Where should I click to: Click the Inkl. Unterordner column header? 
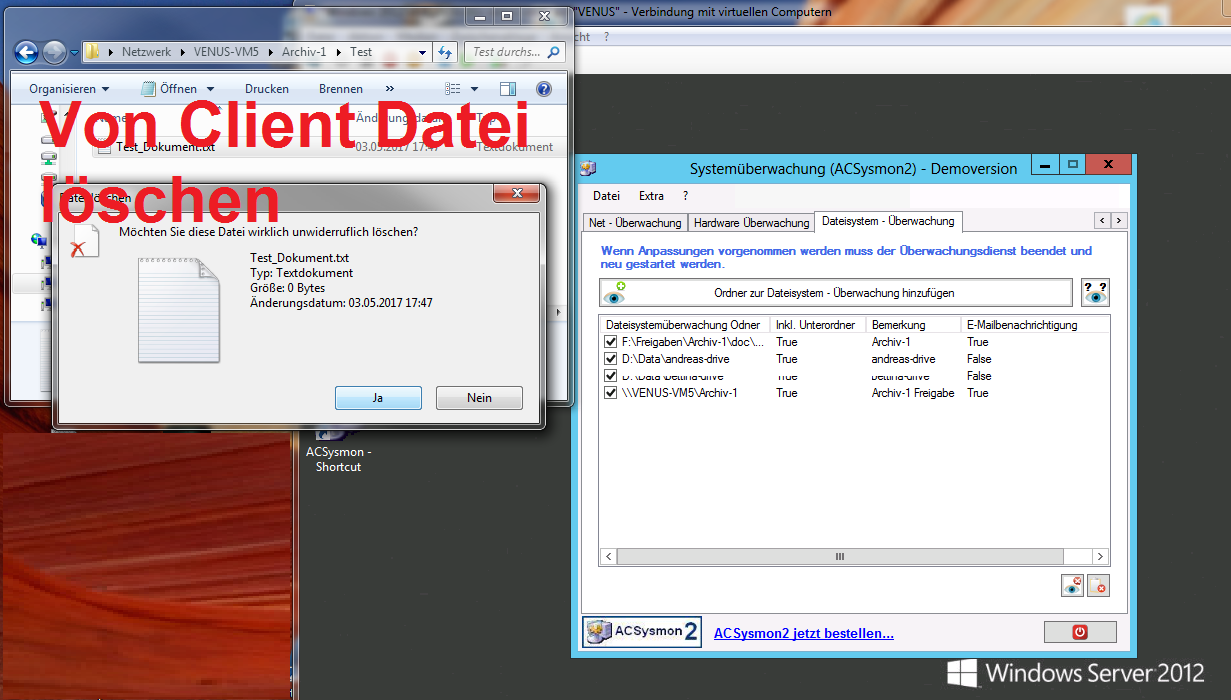pos(817,325)
